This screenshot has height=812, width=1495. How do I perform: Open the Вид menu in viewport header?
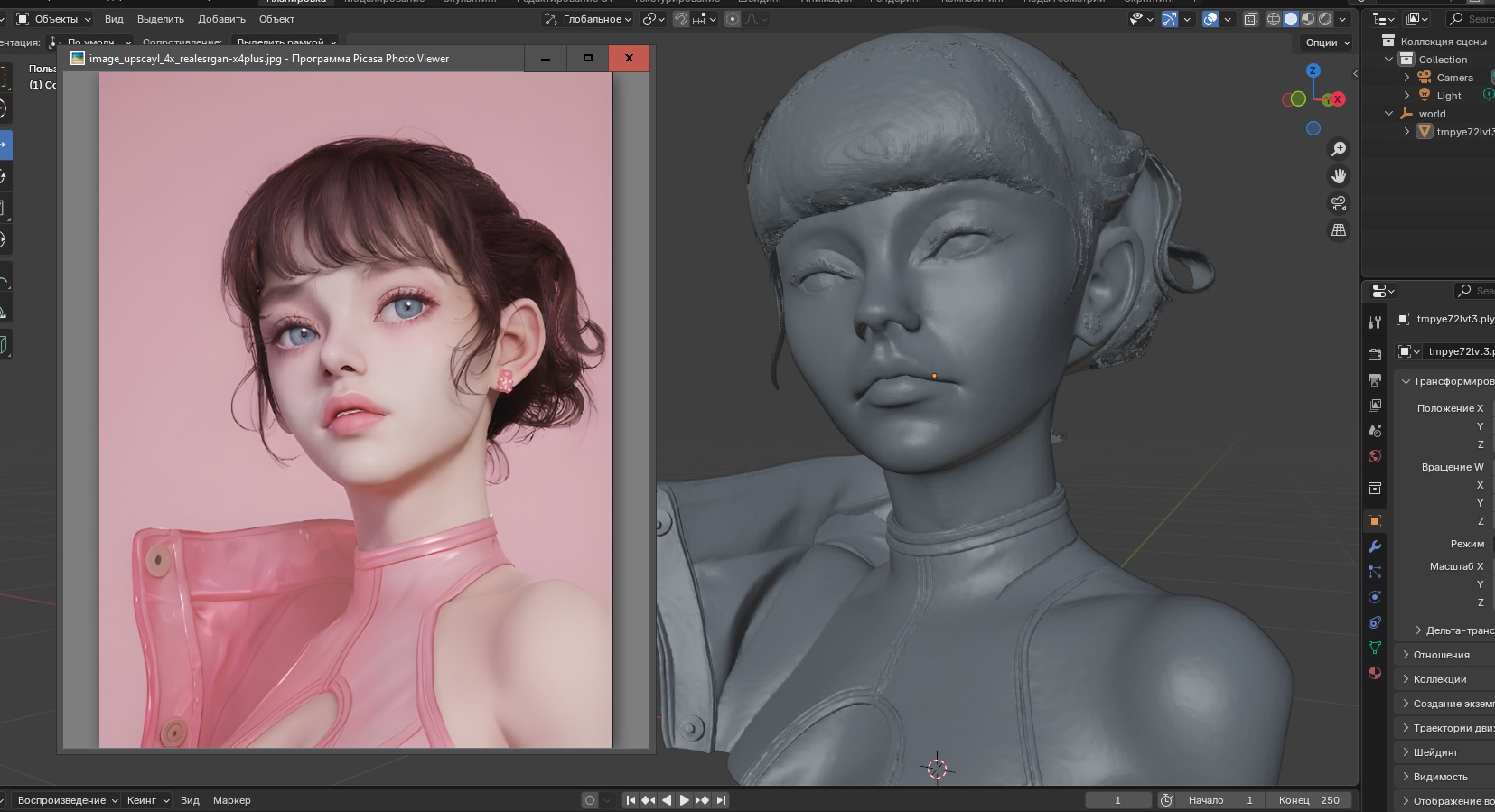[x=114, y=19]
